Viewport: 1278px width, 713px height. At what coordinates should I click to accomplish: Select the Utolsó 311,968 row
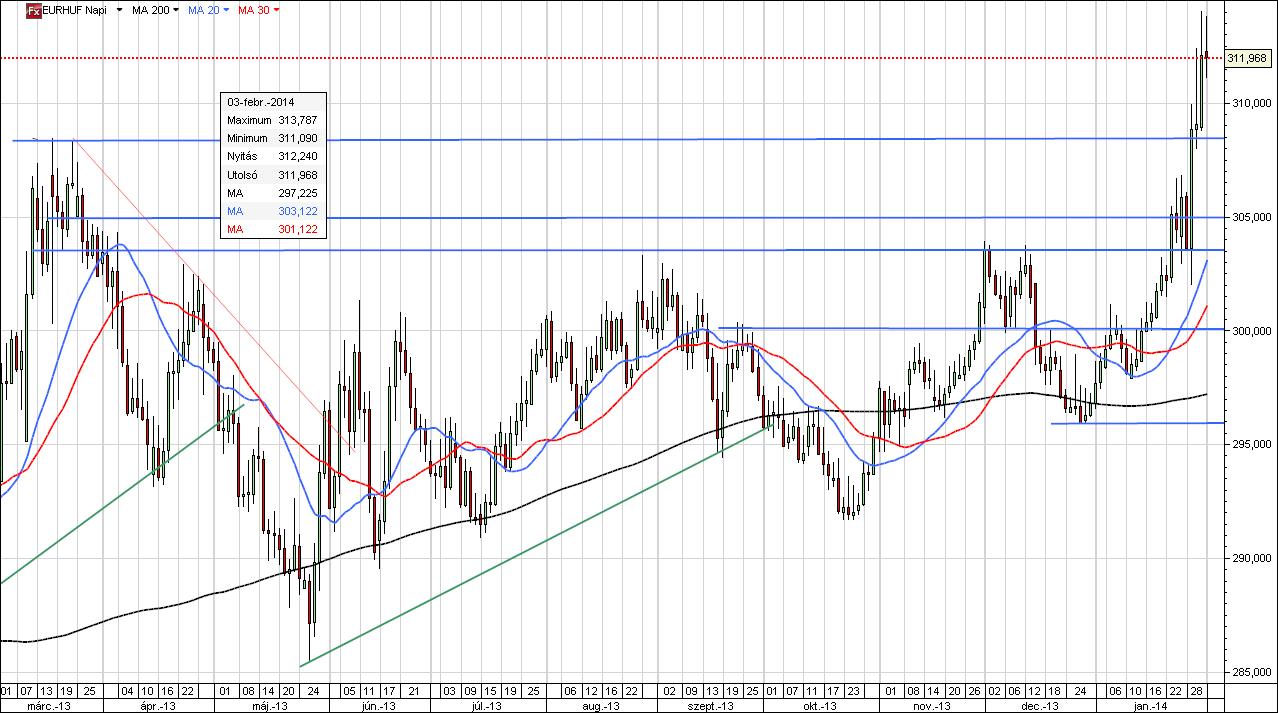pos(273,175)
